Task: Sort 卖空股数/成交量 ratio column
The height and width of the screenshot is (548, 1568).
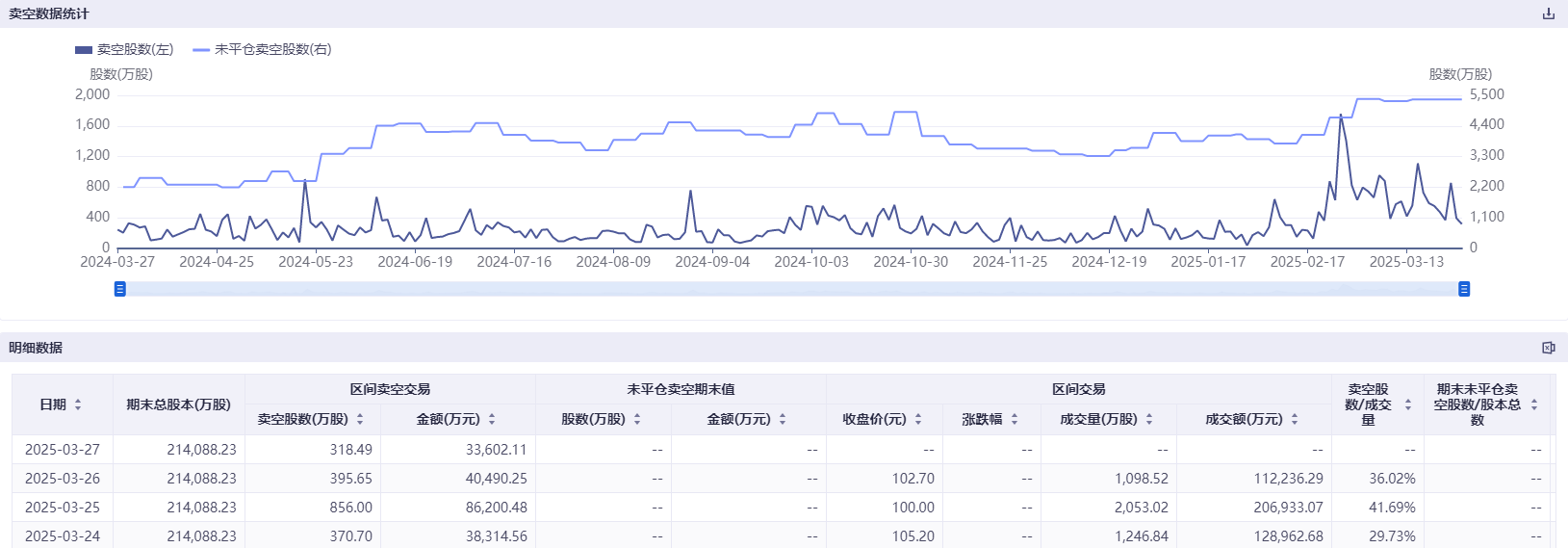Action: pyautogui.click(x=1407, y=404)
